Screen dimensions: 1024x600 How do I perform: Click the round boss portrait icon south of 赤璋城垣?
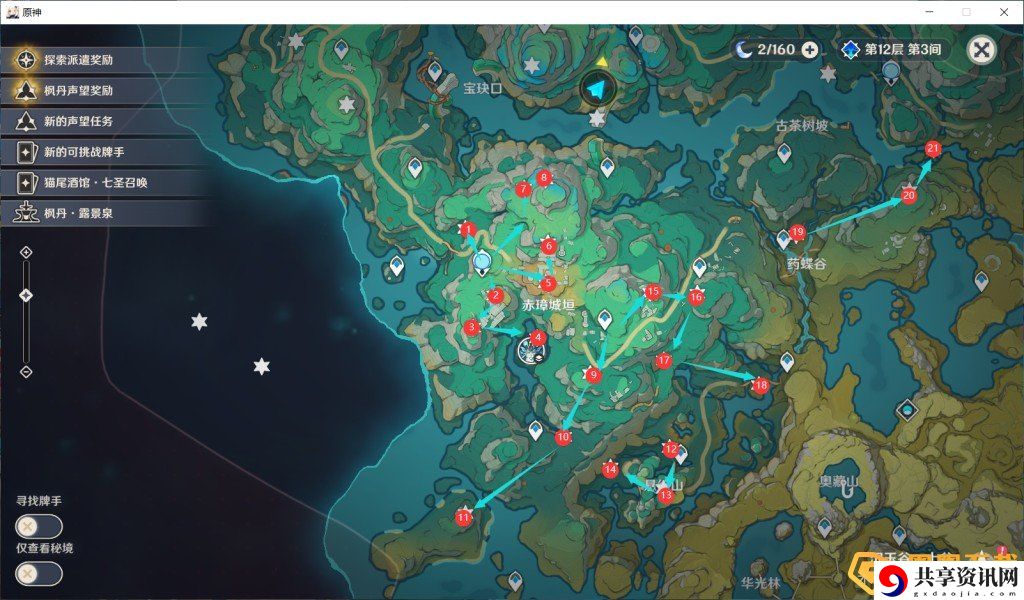(x=531, y=351)
